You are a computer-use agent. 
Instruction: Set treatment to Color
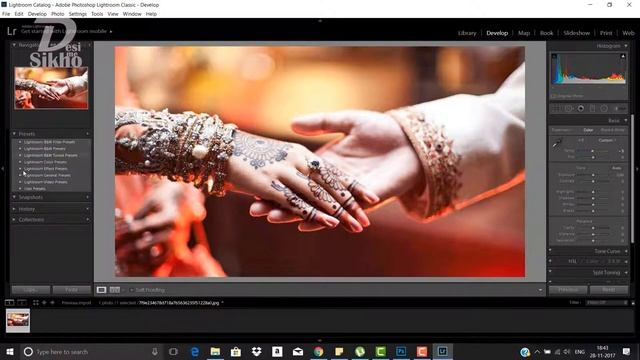588,130
